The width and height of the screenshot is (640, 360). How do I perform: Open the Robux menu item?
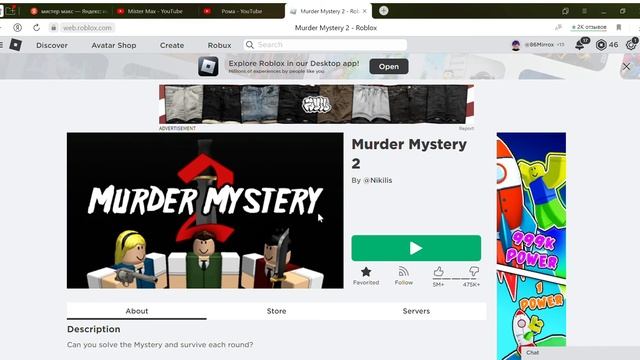[219, 45]
